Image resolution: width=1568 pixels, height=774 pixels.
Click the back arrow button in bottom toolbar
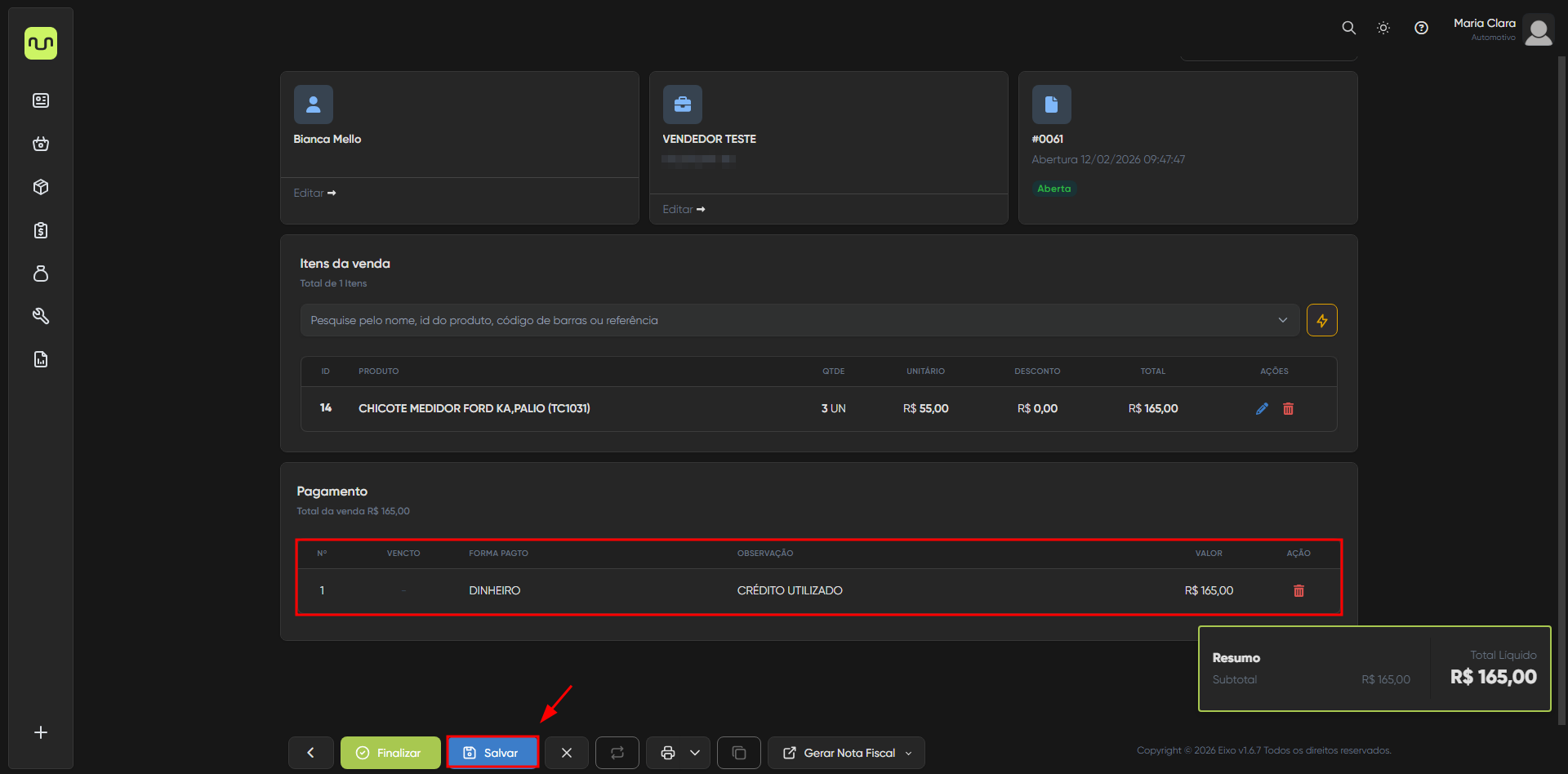pyautogui.click(x=310, y=753)
